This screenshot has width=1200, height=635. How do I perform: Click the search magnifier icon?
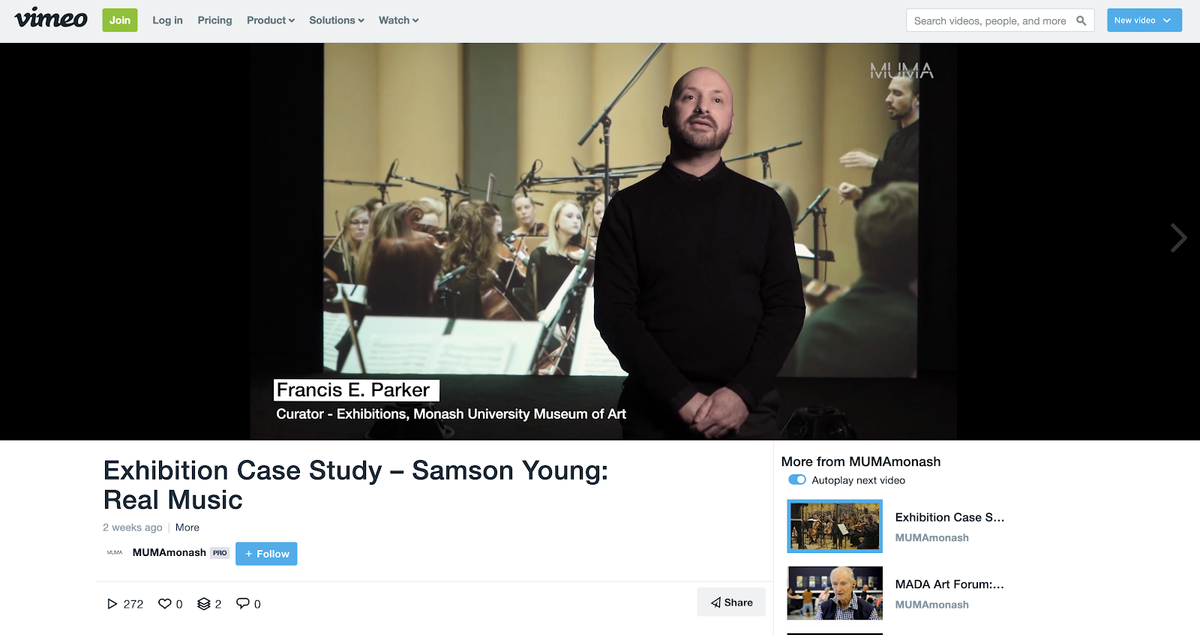[1081, 20]
